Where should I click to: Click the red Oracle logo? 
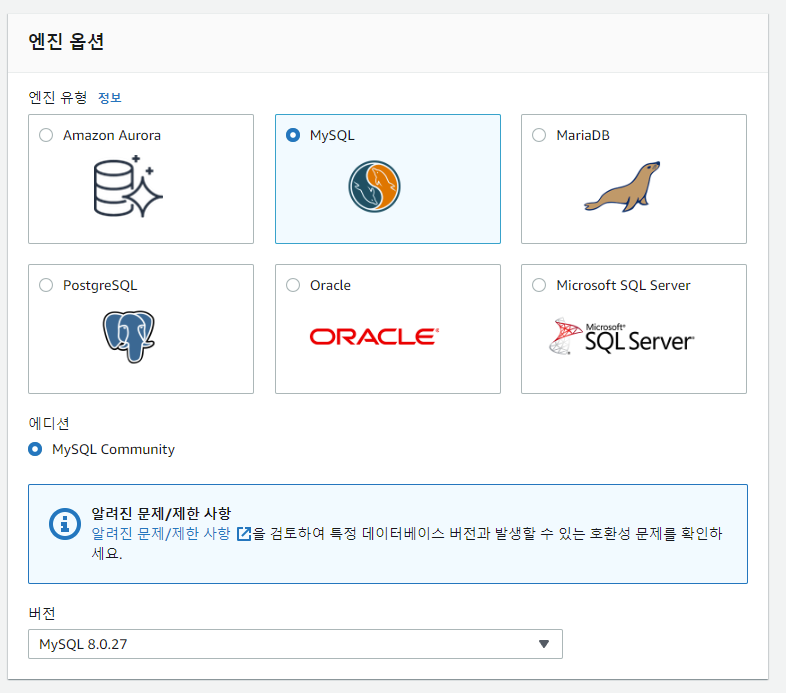[374, 336]
